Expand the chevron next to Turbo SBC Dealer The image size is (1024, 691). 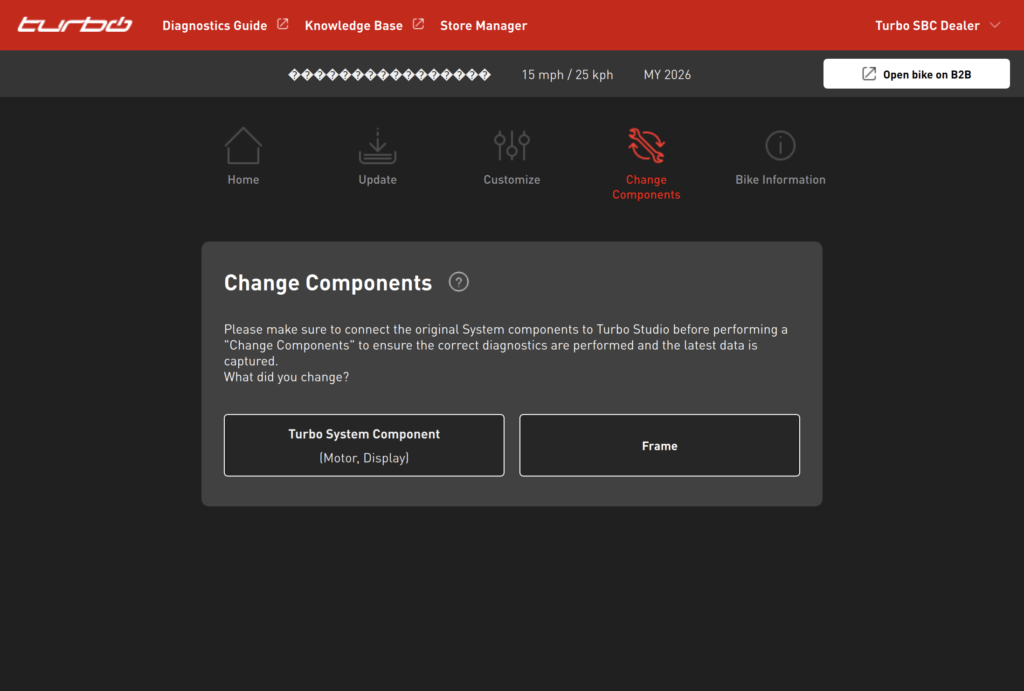[995, 25]
